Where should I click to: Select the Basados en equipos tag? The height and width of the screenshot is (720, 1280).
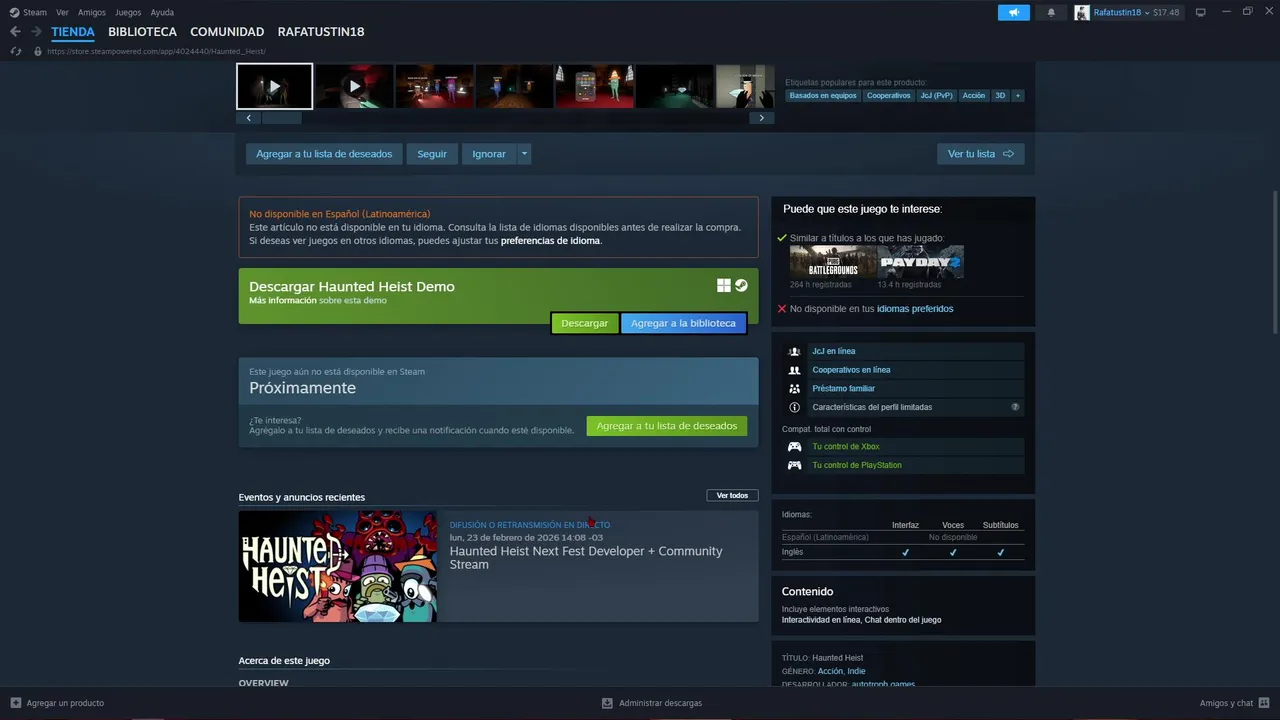click(823, 96)
